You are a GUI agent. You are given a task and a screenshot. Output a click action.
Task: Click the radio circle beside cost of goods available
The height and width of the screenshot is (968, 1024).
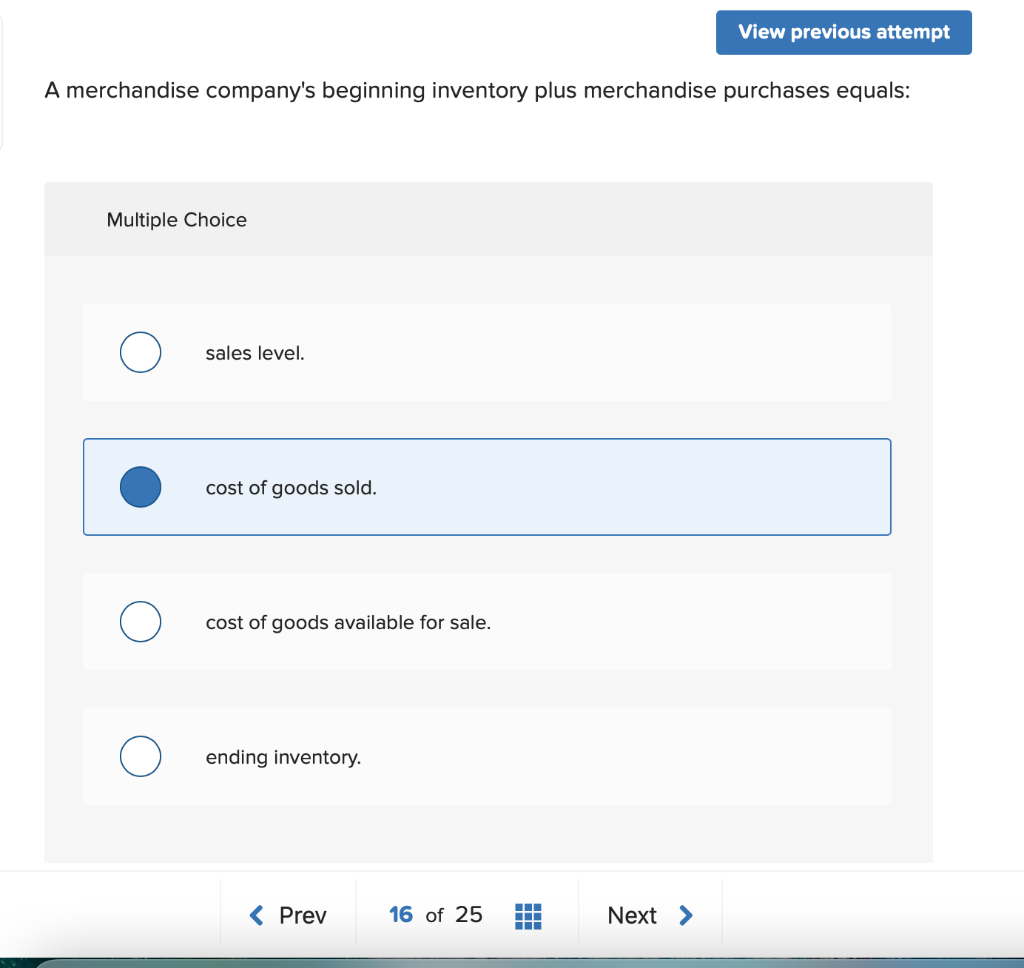(140, 621)
